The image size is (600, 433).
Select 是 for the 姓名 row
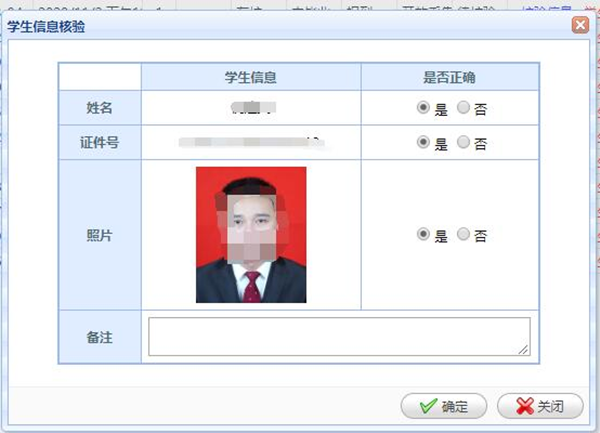click(423, 108)
